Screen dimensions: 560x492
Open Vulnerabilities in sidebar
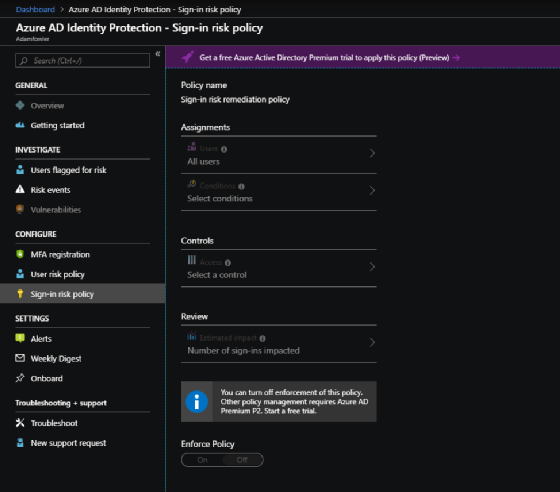click(82, 210)
